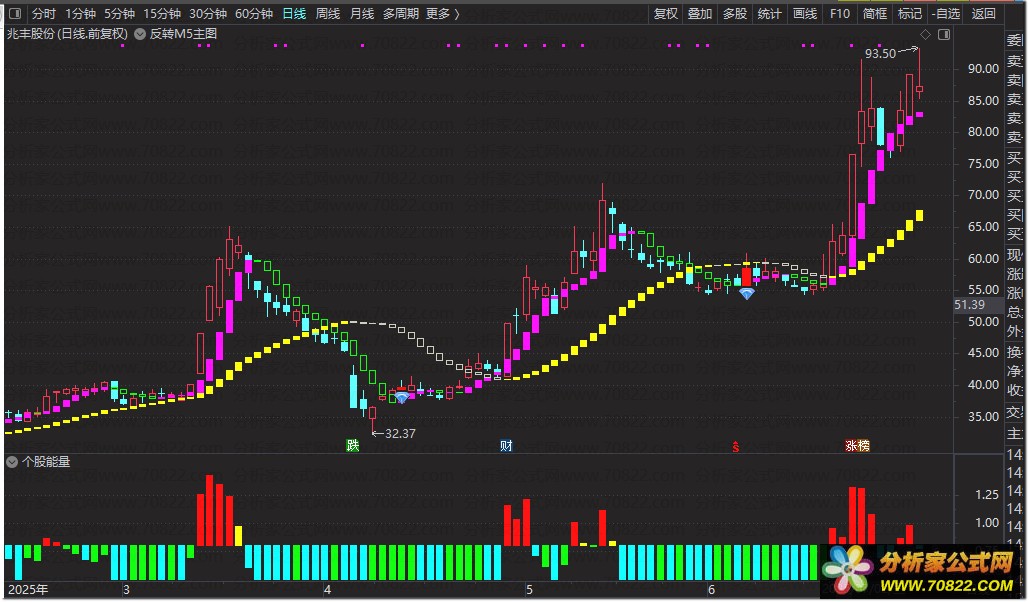This screenshot has height=602, width=1030.
Task: Click the 返回 back button
Action: [x=983, y=13]
